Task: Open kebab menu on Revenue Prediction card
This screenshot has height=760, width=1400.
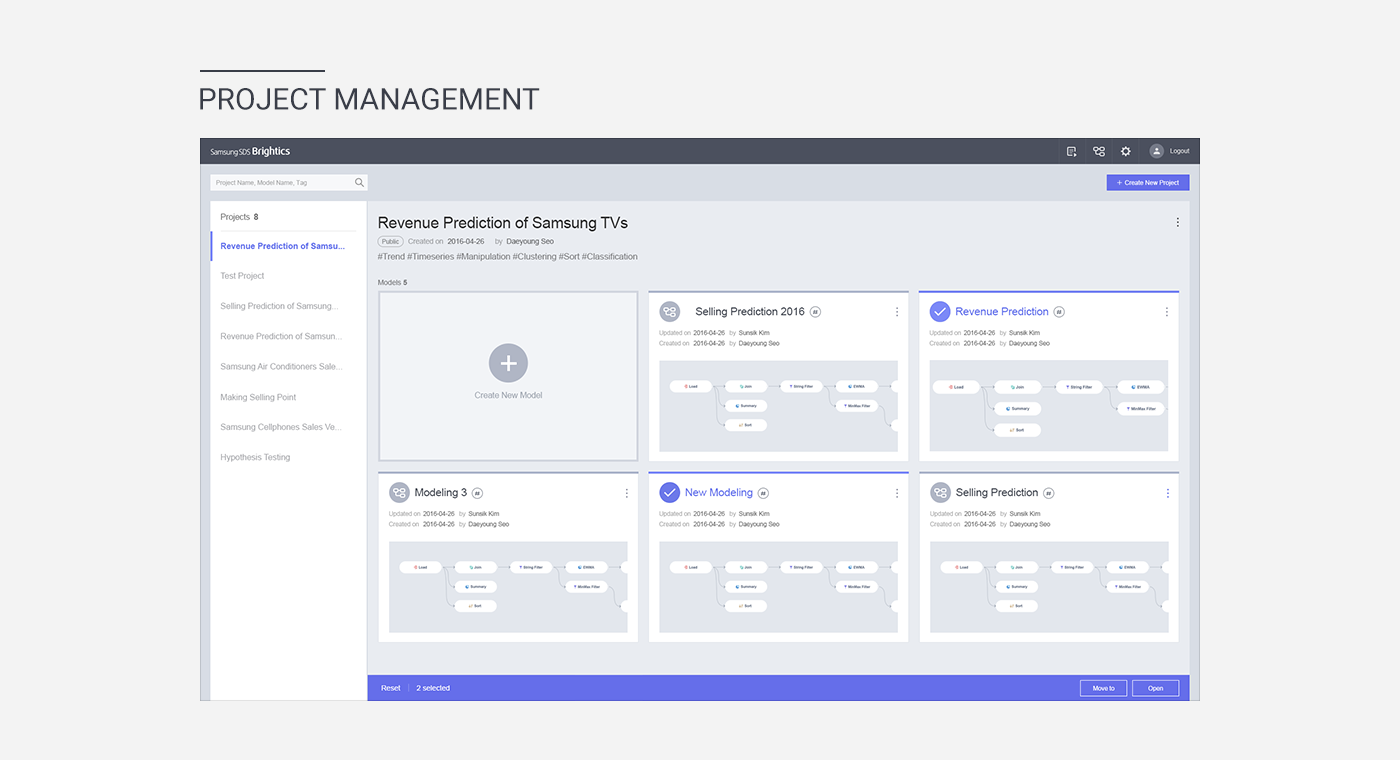Action: pos(1167,312)
